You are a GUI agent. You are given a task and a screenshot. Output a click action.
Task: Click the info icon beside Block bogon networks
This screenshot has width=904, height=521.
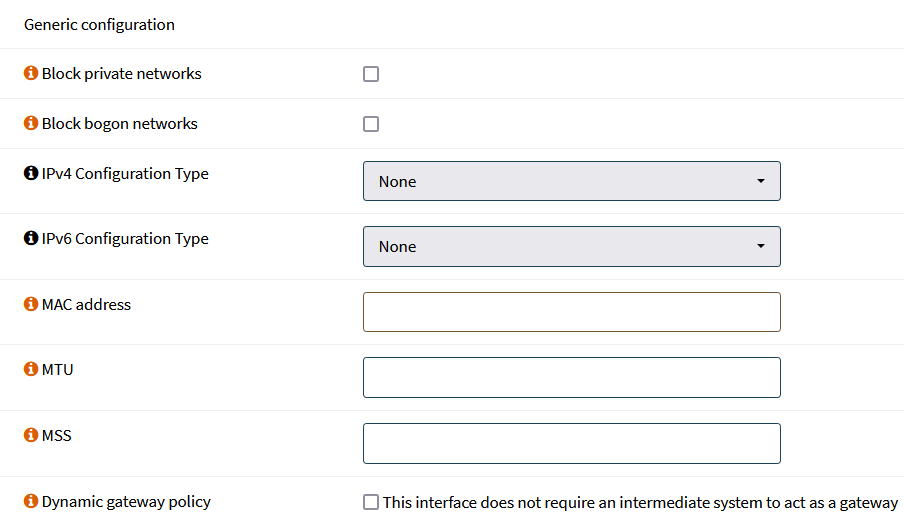(31, 124)
